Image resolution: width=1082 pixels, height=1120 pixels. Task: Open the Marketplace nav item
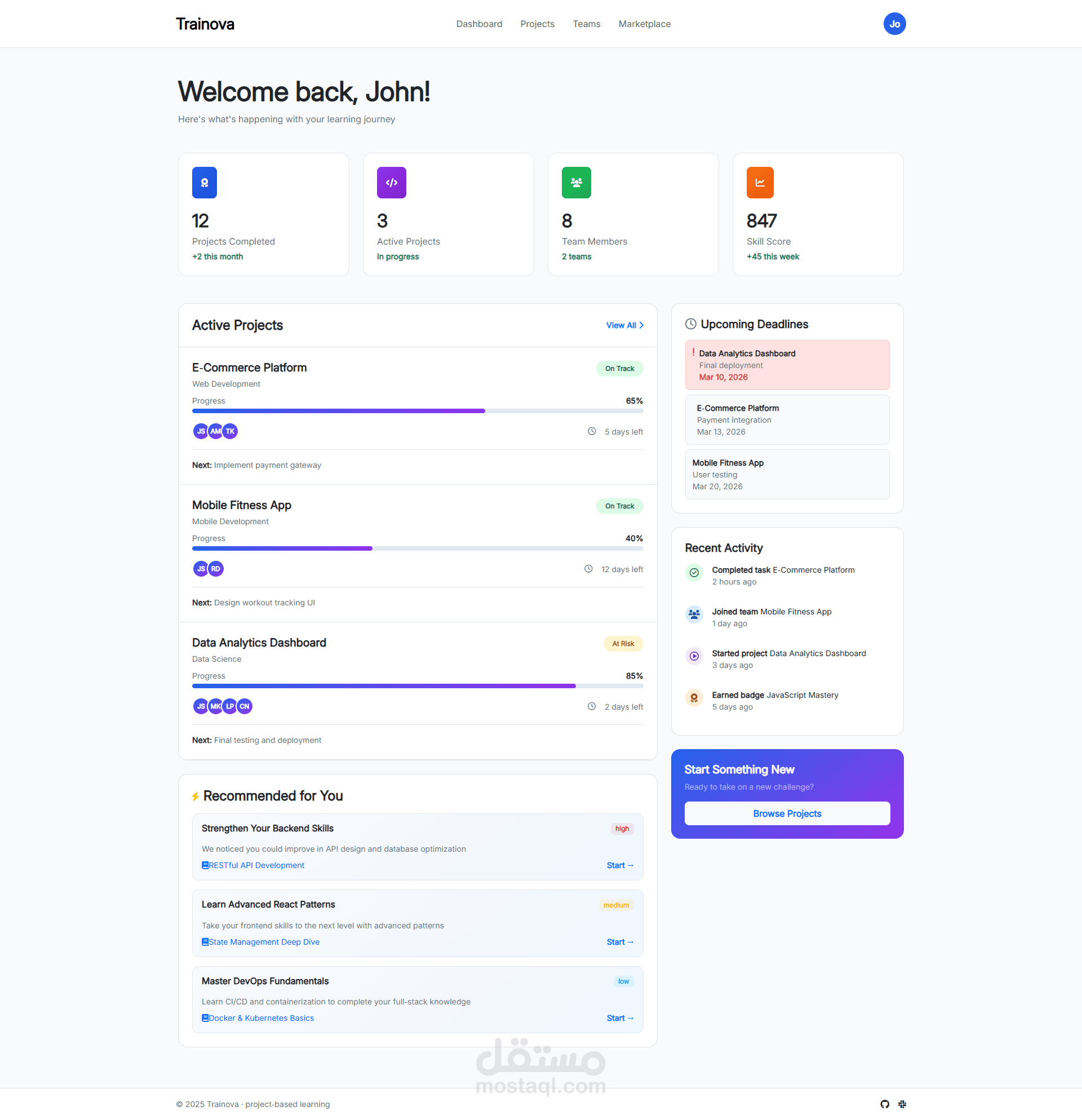[644, 24]
